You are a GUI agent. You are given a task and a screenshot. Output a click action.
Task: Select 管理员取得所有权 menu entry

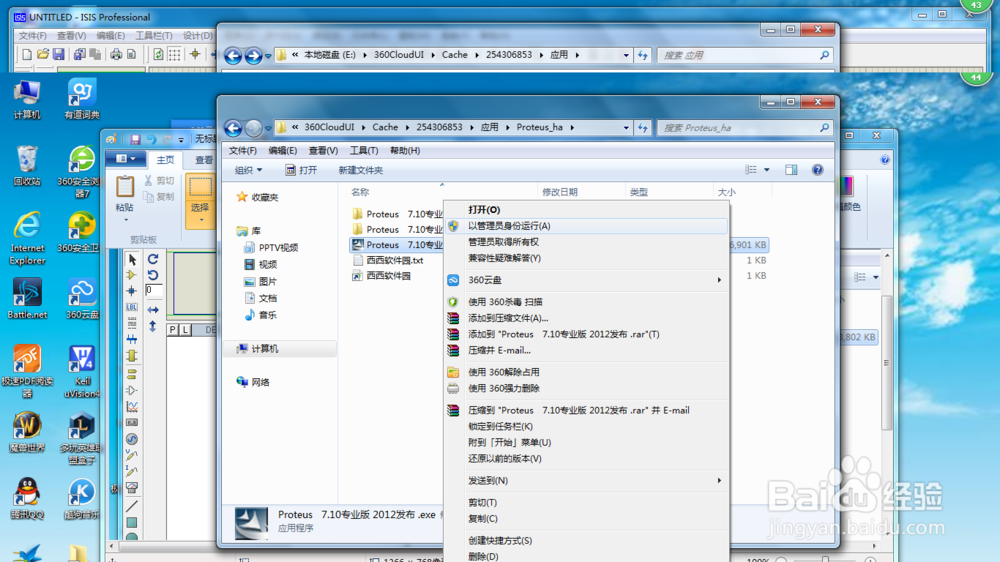(503, 242)
